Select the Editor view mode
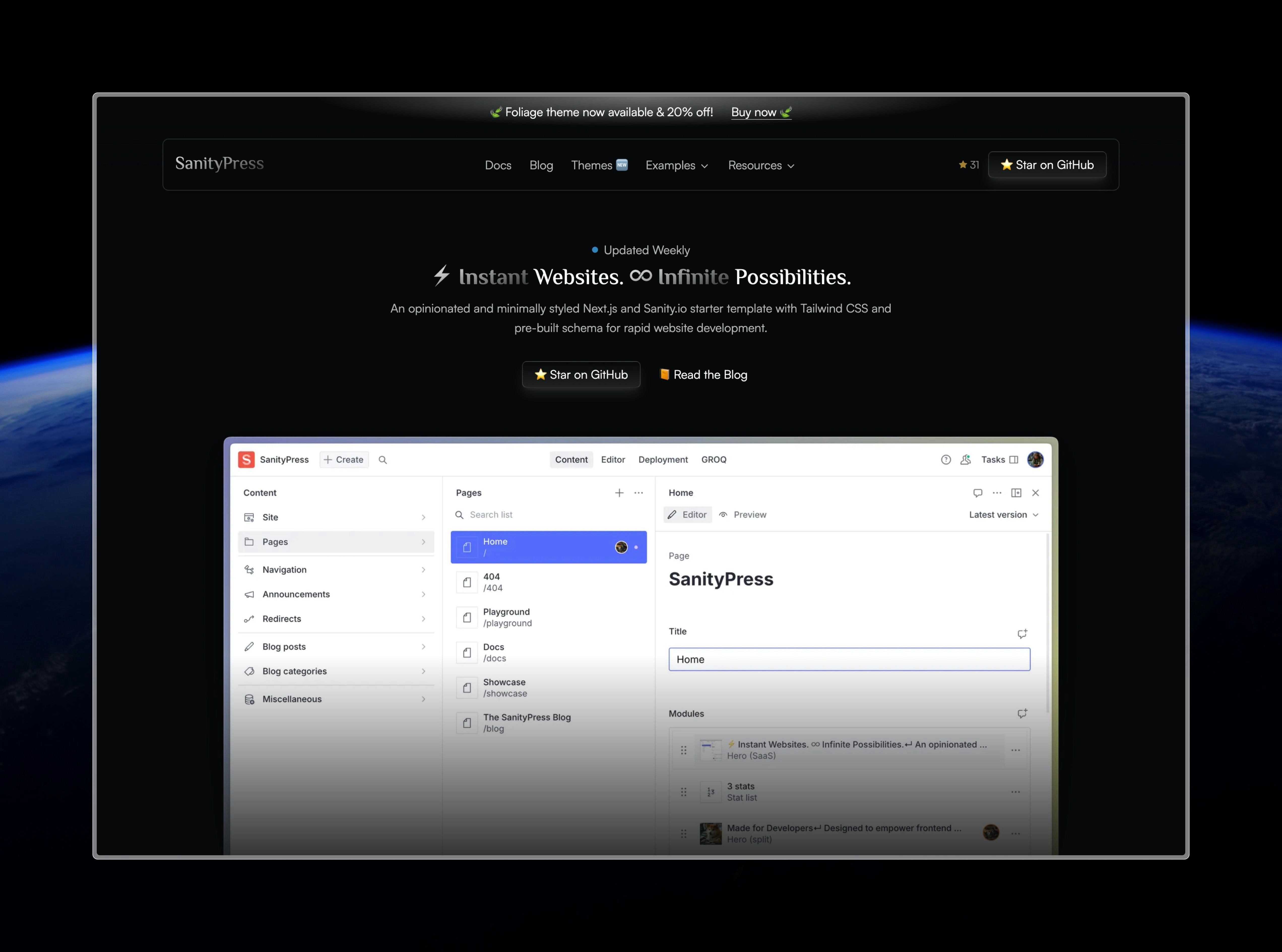1282x952 pixels. [x=688, y=515]
